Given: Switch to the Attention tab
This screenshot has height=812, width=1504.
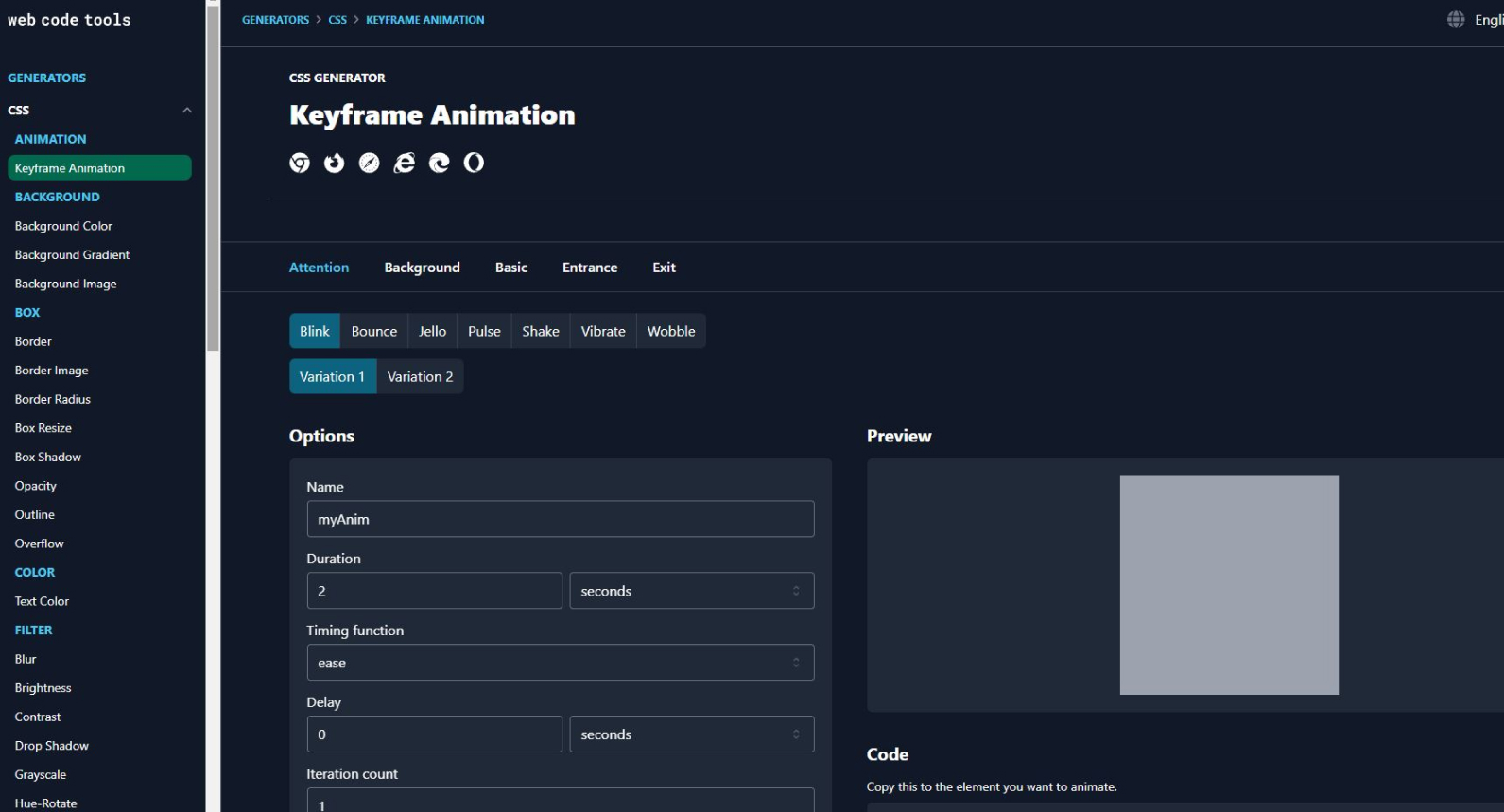Looking at the screenshot, I should 320,268.
